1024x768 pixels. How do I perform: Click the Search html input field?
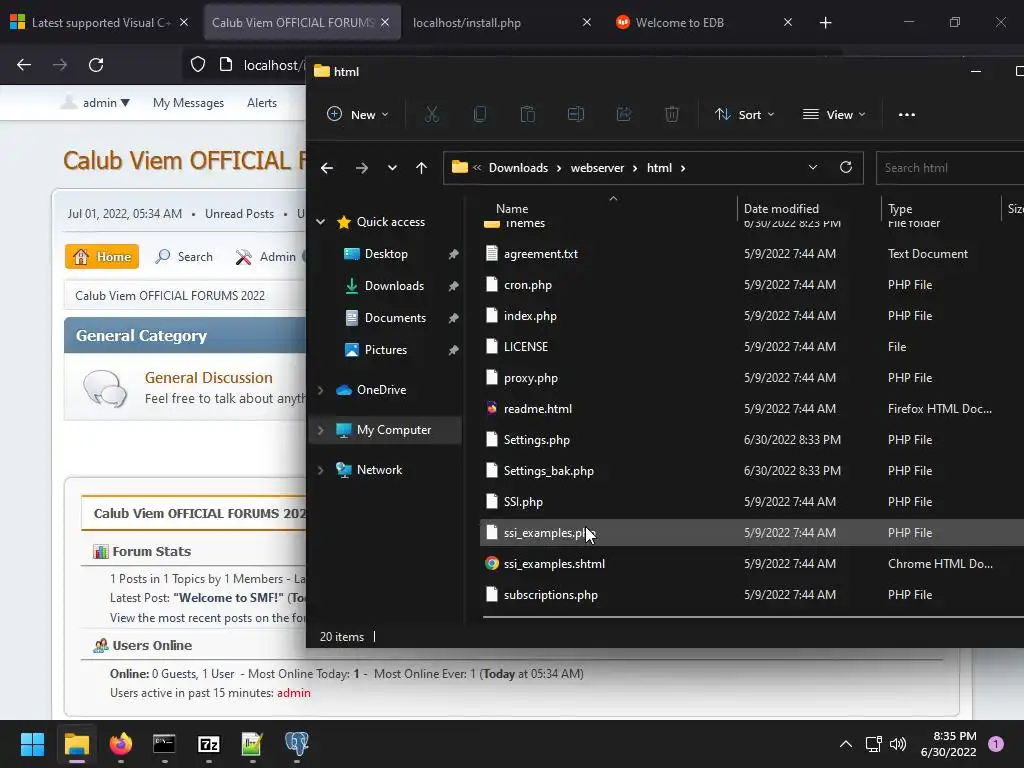950,168
